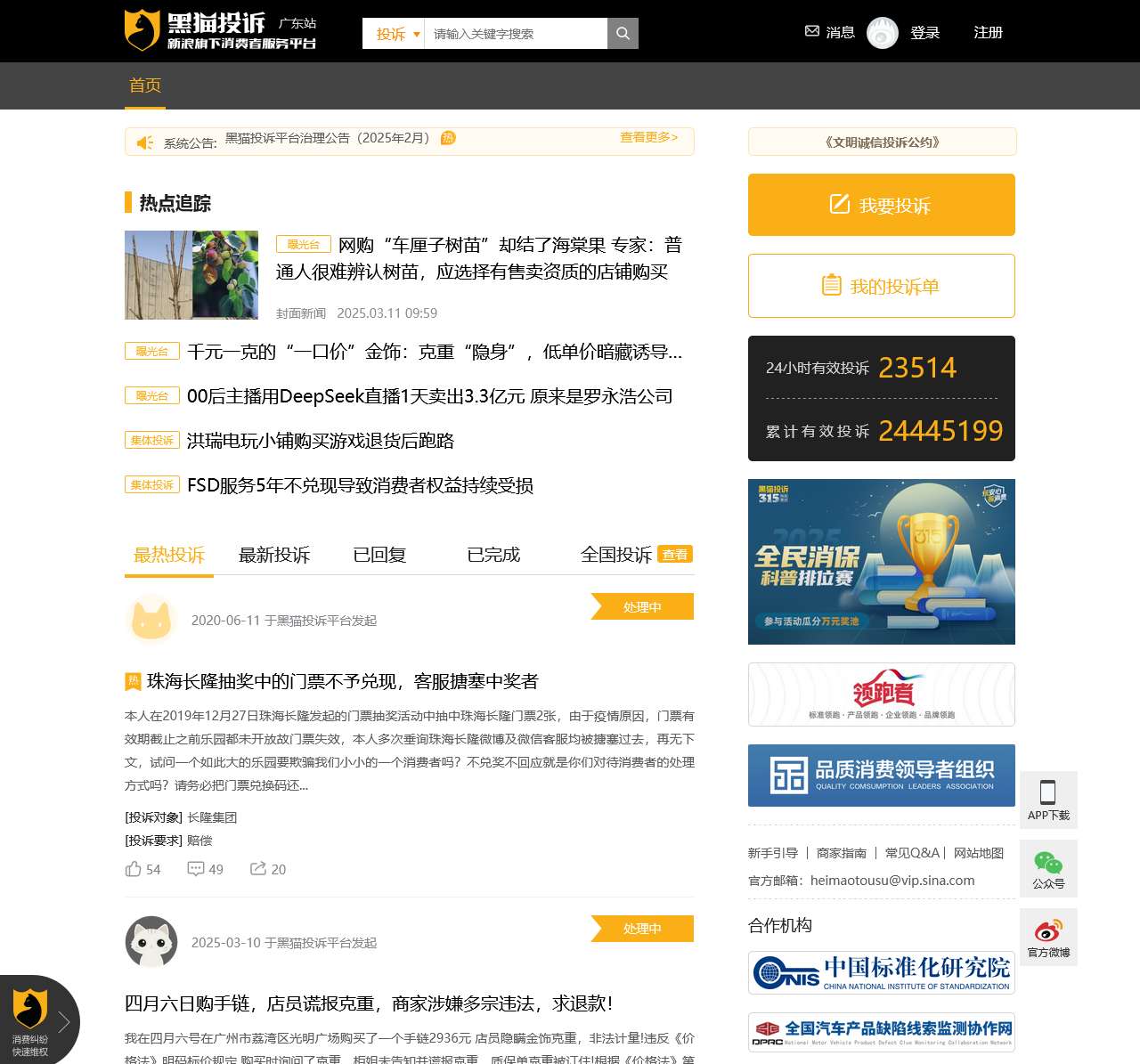Open the 广东站 station selector
1140x1064 pixels.
click(297, 22)
